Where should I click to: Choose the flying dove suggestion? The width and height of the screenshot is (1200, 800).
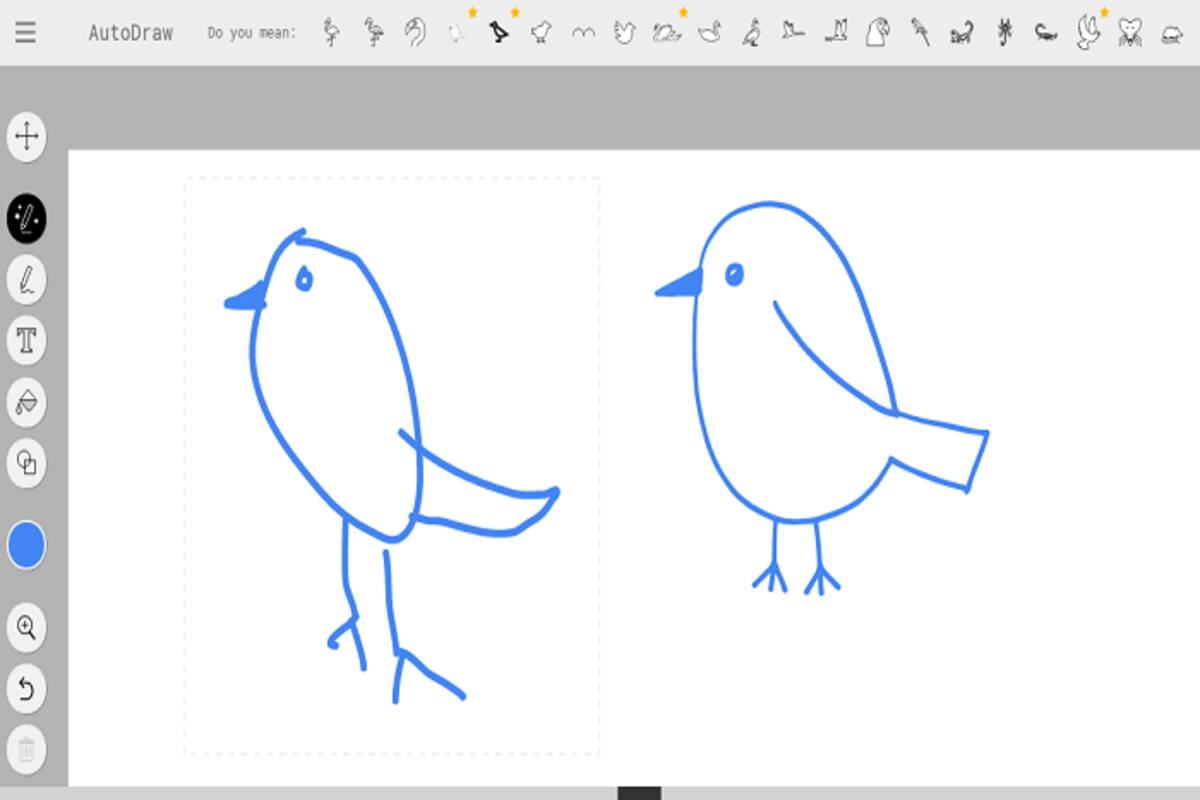[1088, 33]
